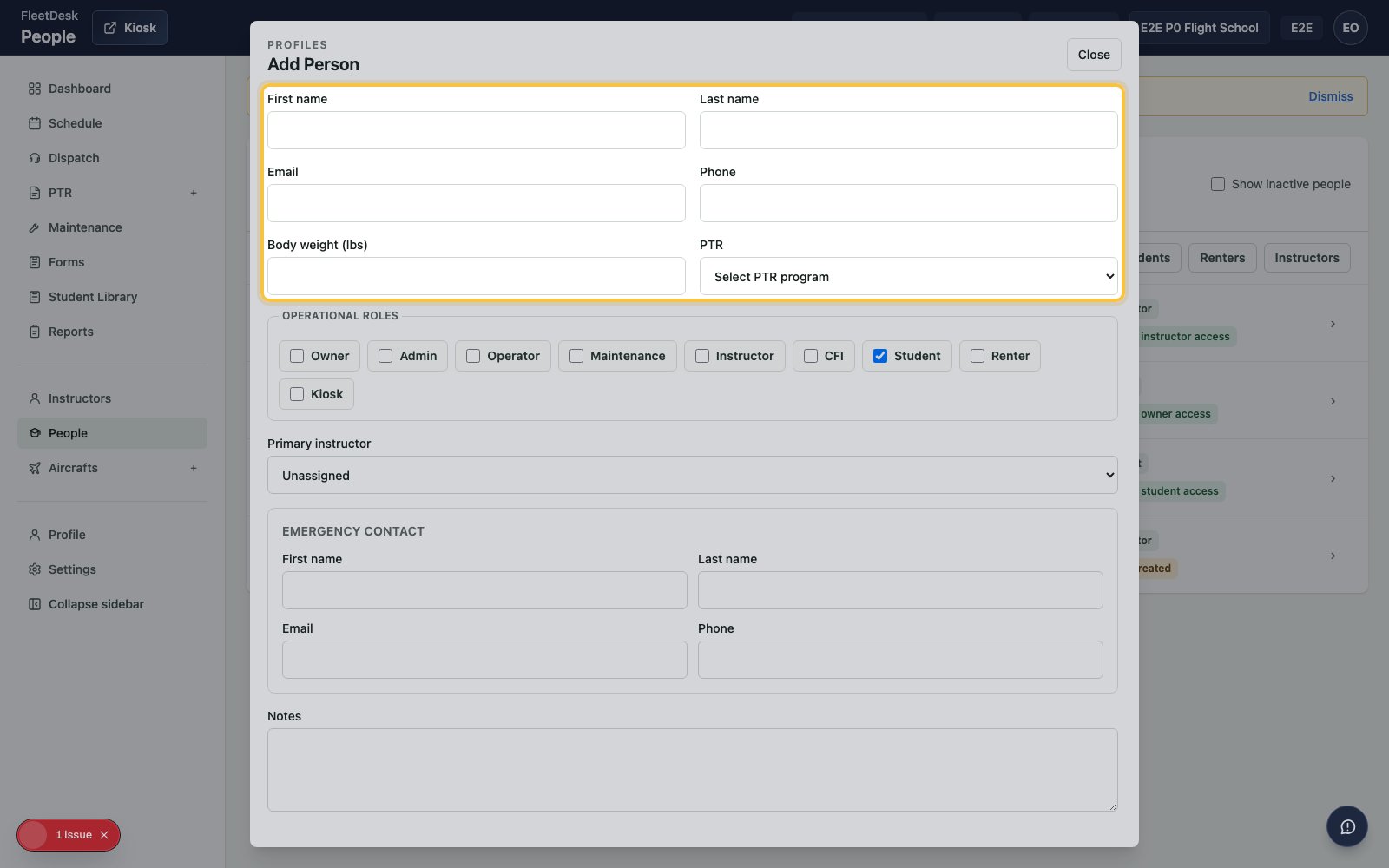Screen dimensions: 1389x868
Task: Click the Kiosk button in header
Action: point(129,28)
